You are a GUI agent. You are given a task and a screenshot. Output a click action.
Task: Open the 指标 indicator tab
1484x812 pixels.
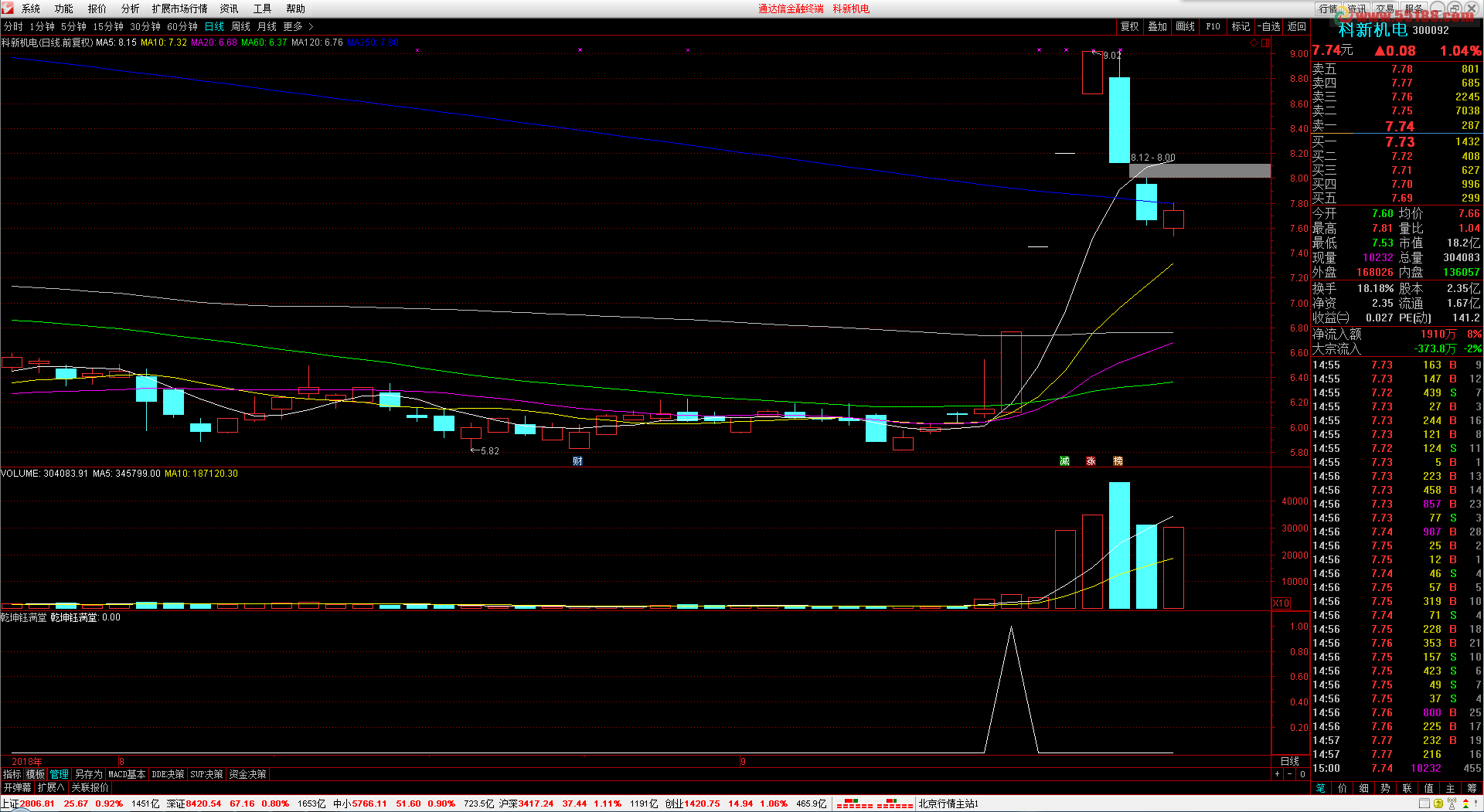(12, 774)
